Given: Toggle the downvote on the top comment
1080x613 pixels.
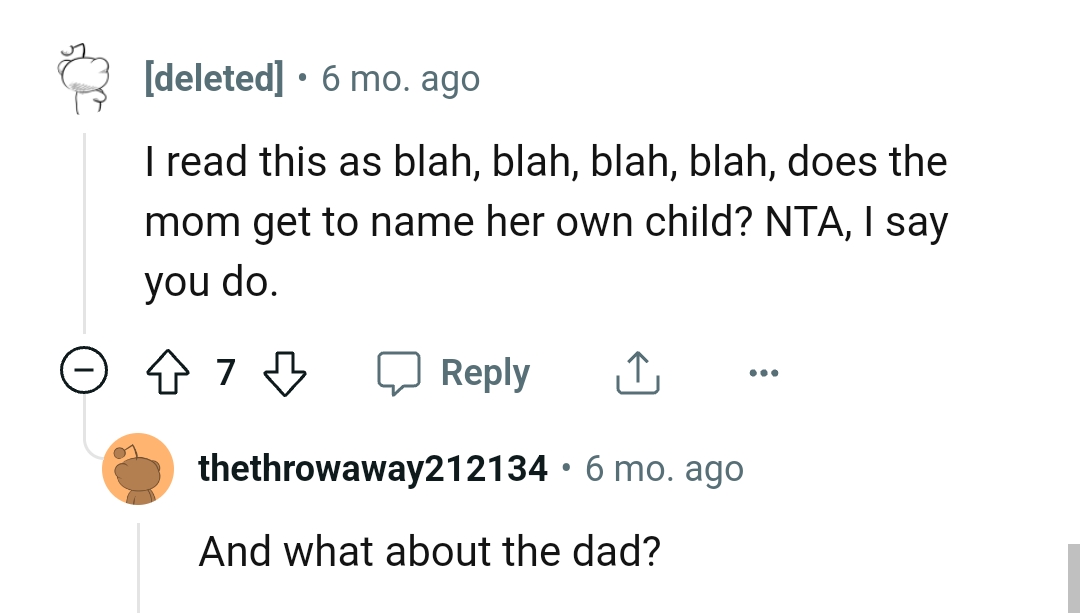Looking at the screenshot, I should (x=285, y=371).
